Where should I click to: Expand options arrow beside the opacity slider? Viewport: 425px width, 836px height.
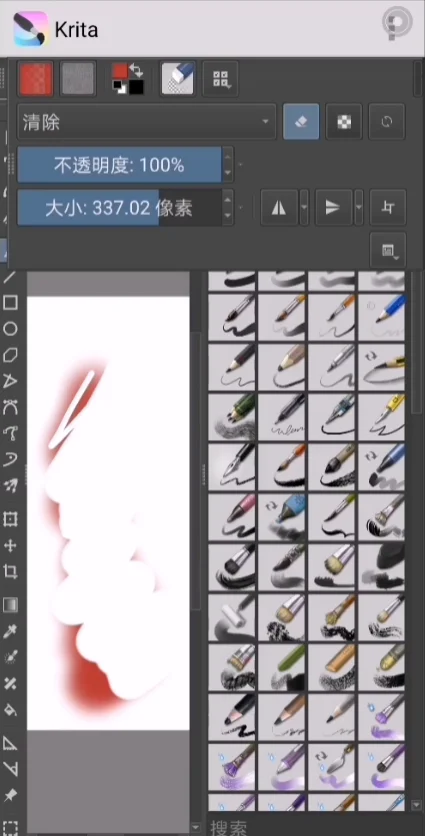pos(240,165)
